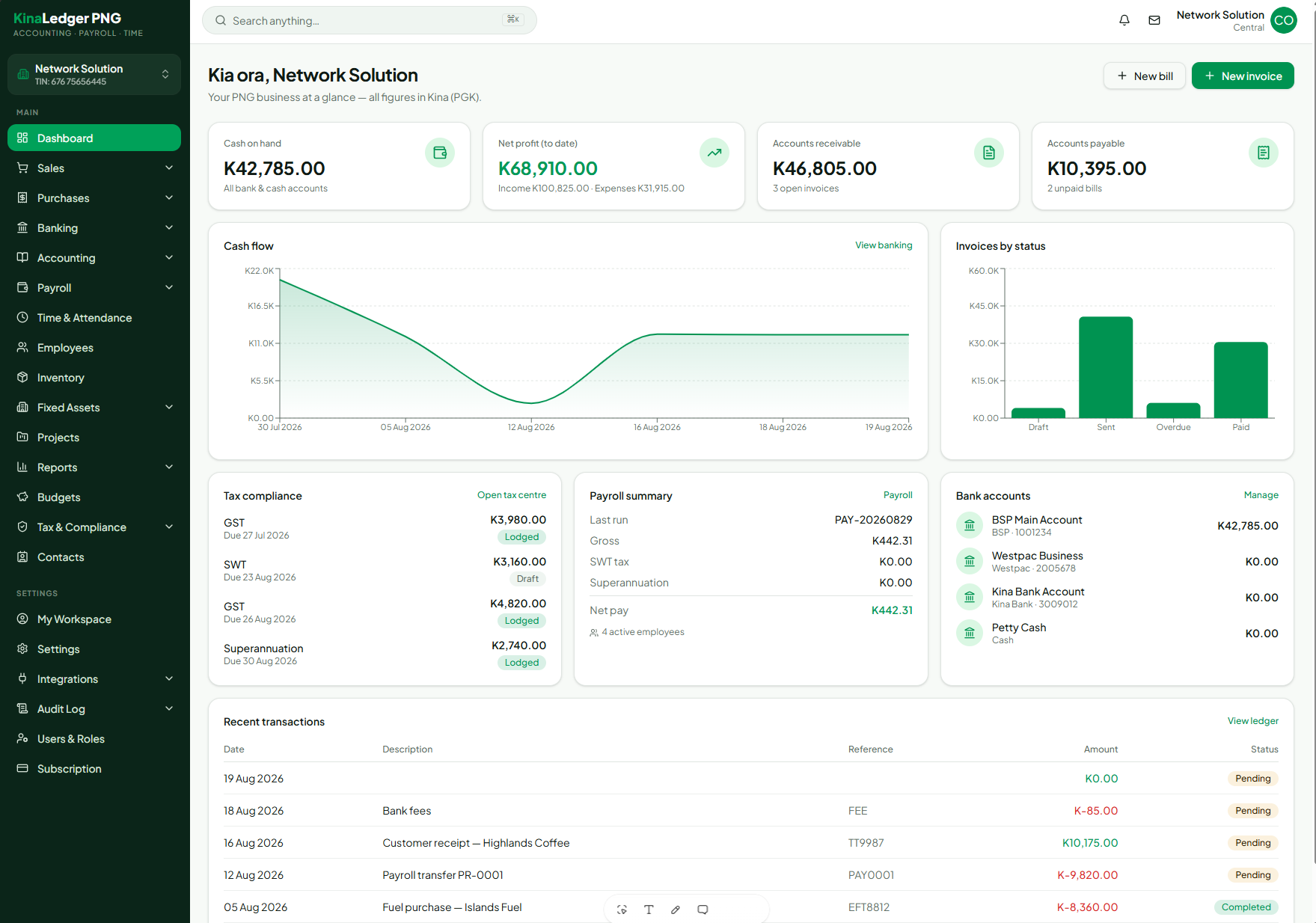Viewport: 1316px width, 923px height.
Task: Open Time & Attendance page
Action: pyautogui.click(x=94, y=317)
